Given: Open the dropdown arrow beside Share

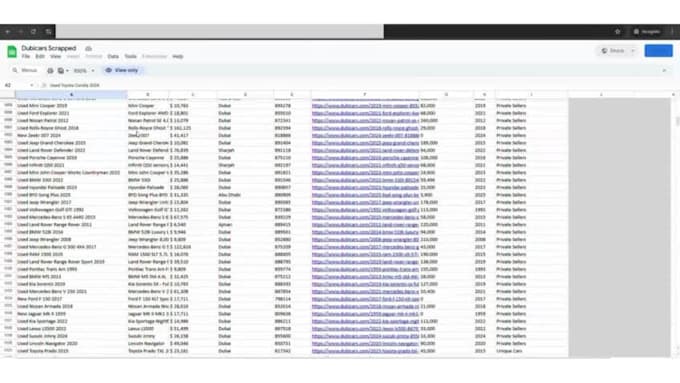Looking at the screenshot, I should [x=634, y=51].
